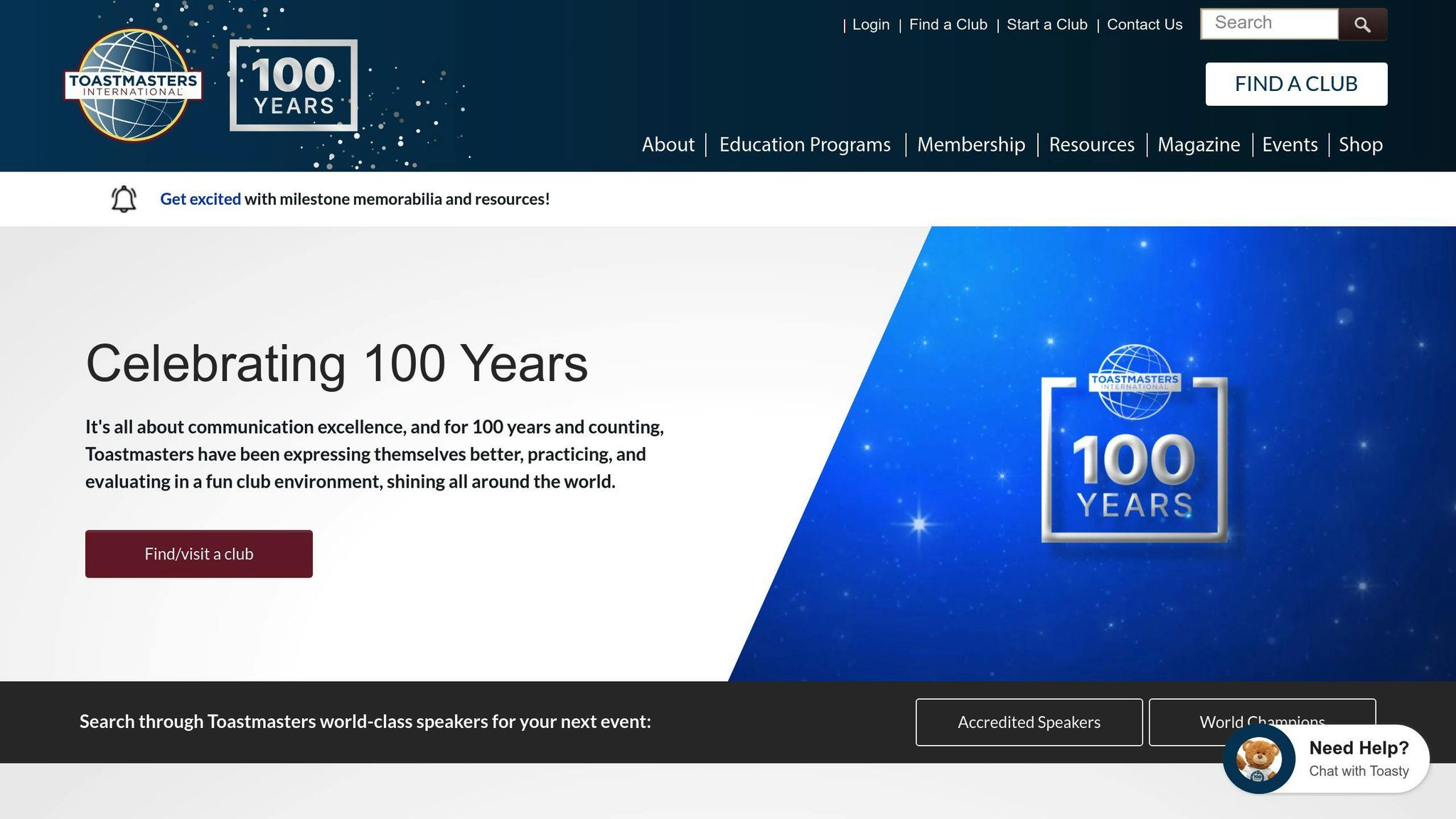
Task: Click the 'Celebrating 100 Years' heading
Action: point(337,364)
